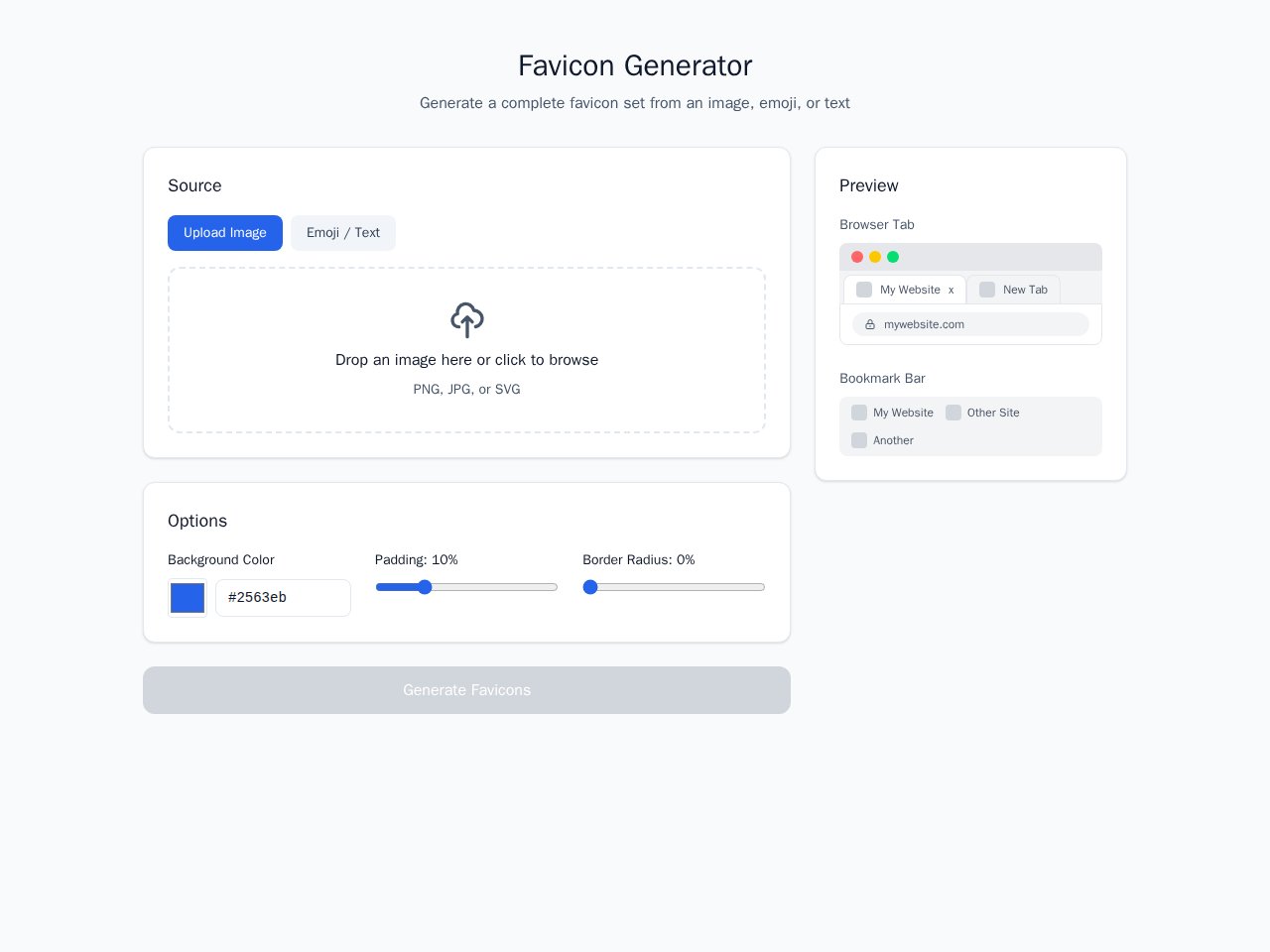Click favicon placeholder in My Website tab
The height and width of the screenshot is (952, 1270).
click(864, 290)
